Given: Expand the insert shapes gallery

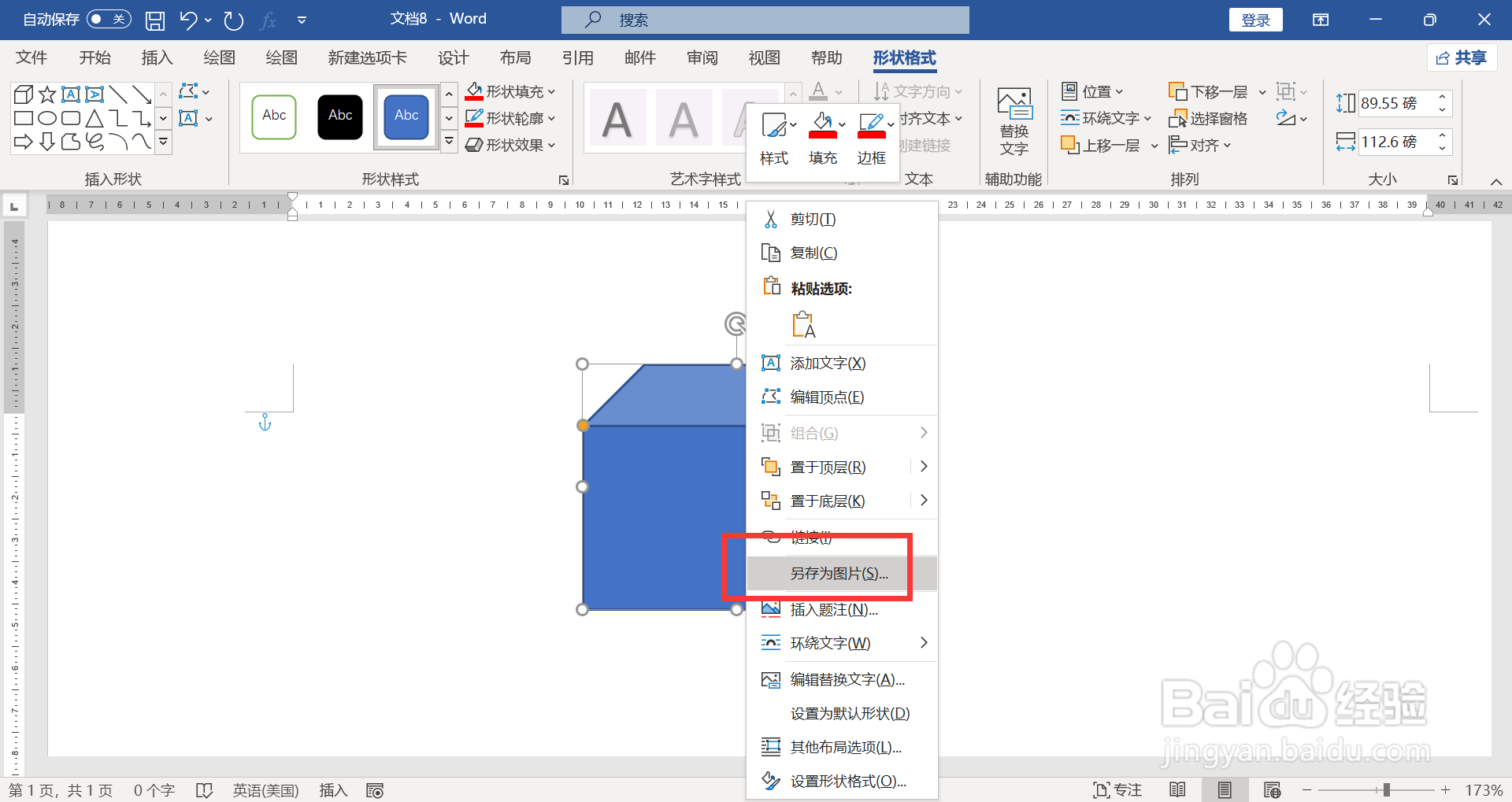Looking at the screenshot, I should click(x=163, y=142).
